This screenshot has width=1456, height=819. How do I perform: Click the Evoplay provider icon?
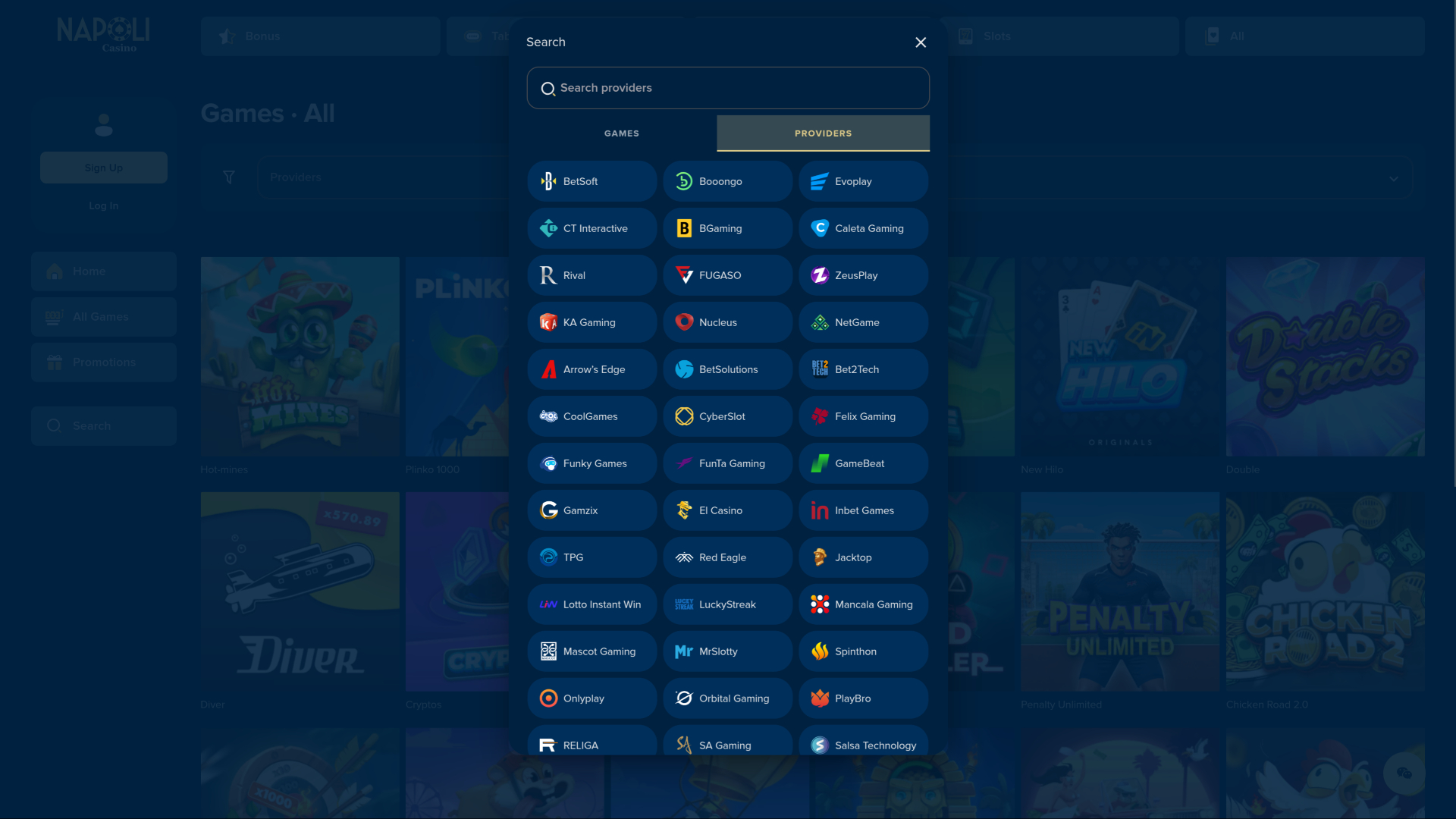click(x=820, y=181)
